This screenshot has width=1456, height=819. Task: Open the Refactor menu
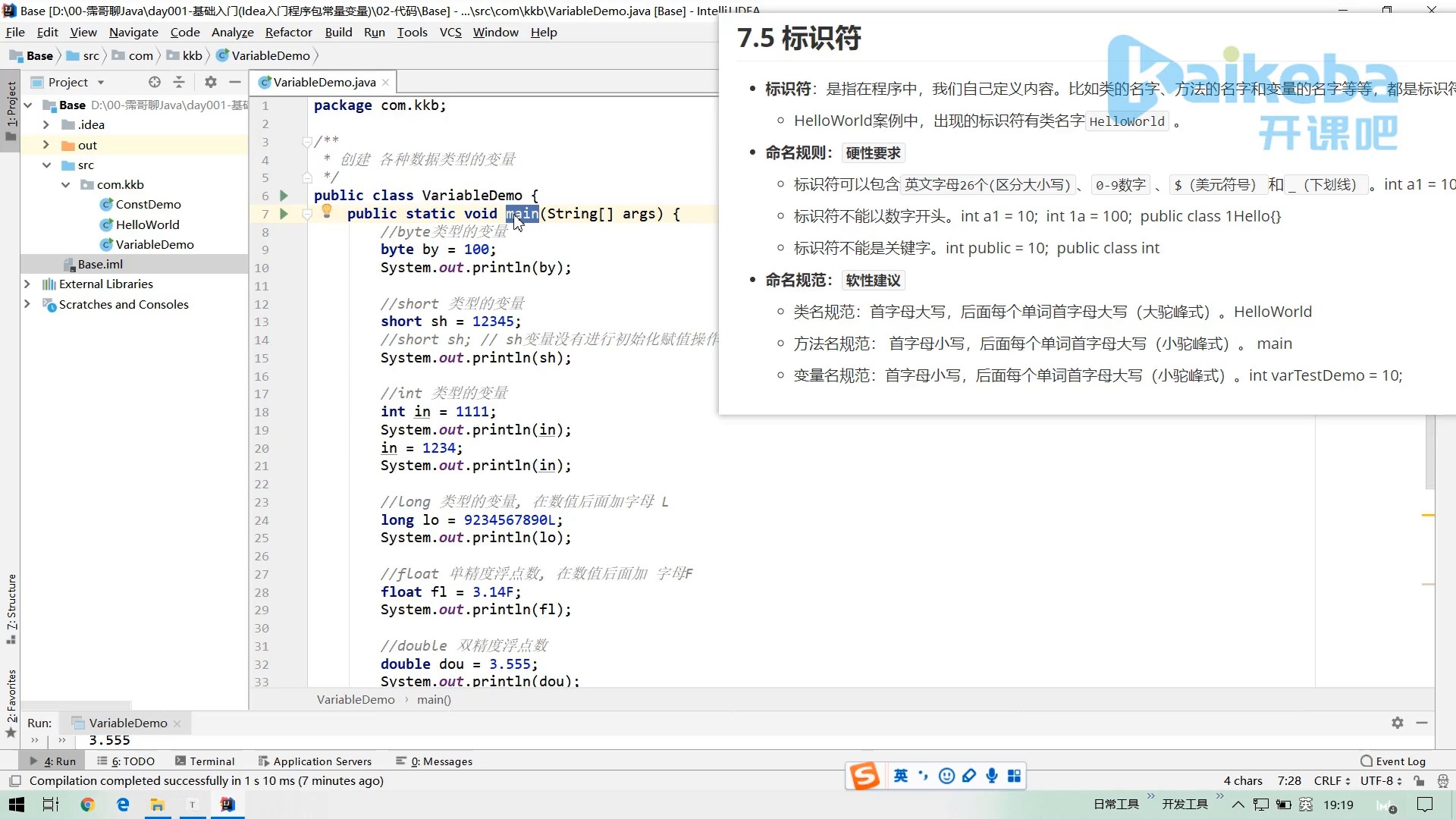point(288,32)
